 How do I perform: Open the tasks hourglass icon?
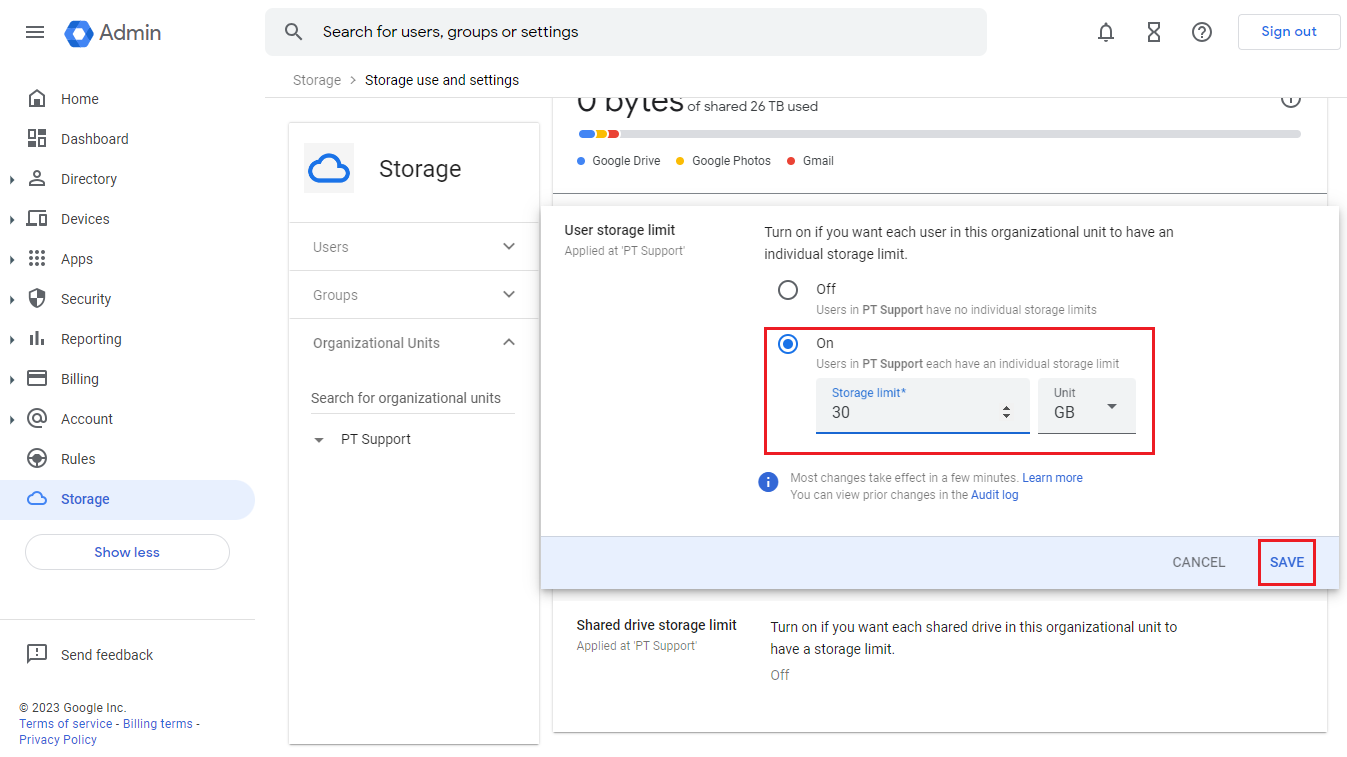[1153, 32]
